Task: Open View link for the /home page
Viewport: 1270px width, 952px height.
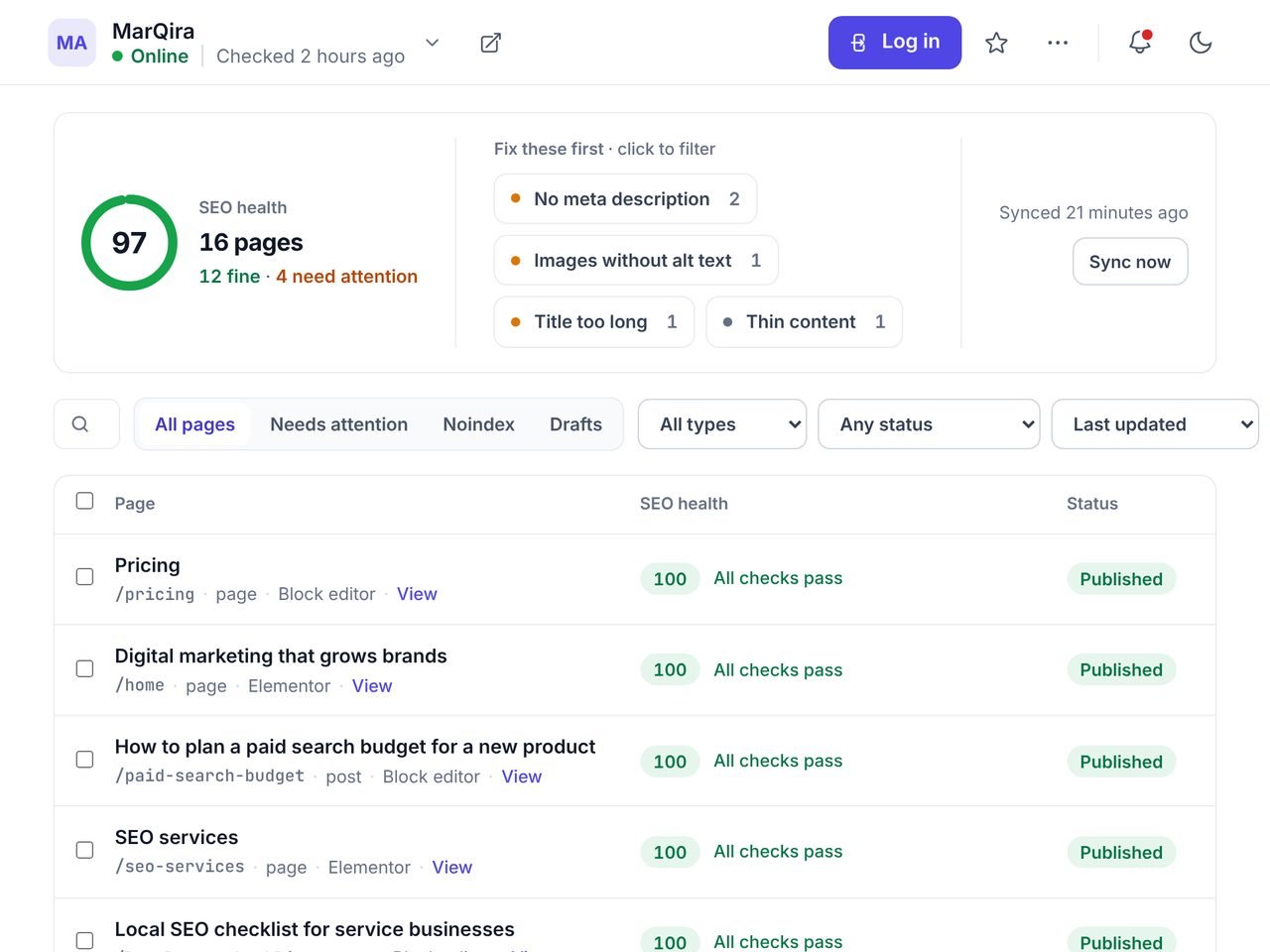Action: 372,686
